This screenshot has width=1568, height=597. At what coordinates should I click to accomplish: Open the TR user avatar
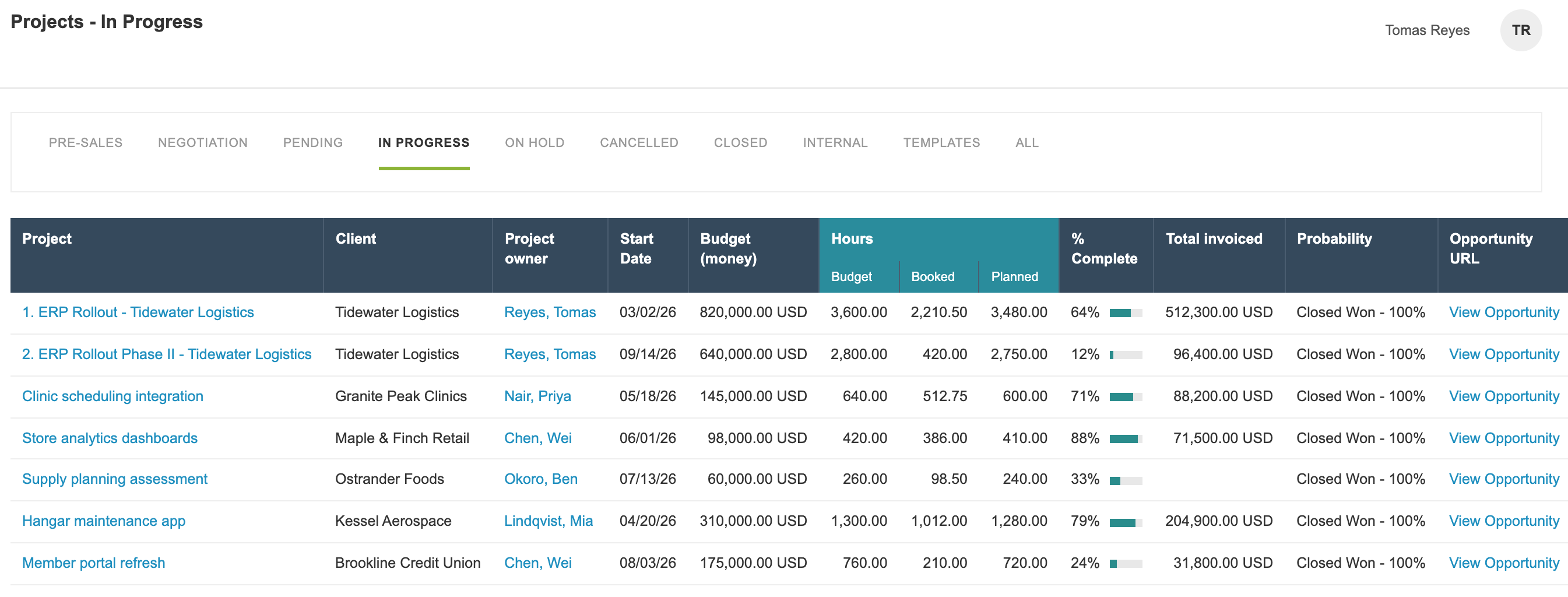(x=1521, y=30)
